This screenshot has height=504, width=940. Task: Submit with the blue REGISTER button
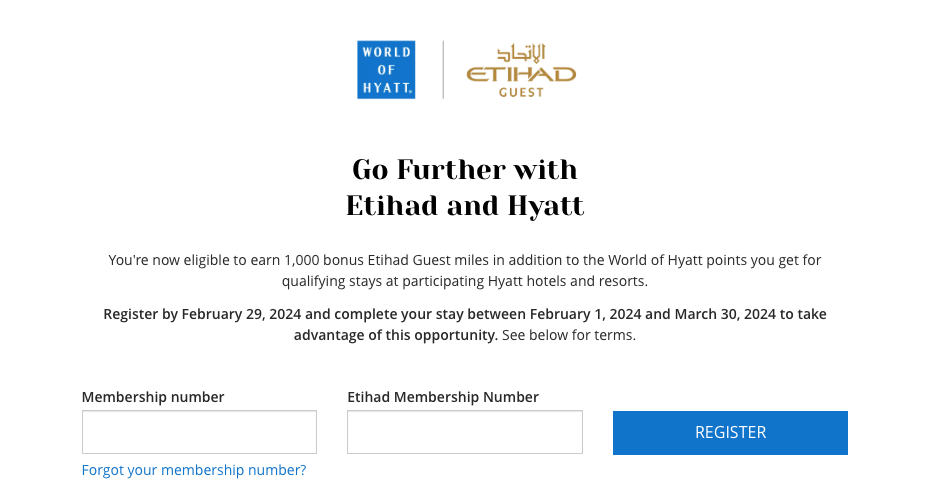tap(730, 433)
